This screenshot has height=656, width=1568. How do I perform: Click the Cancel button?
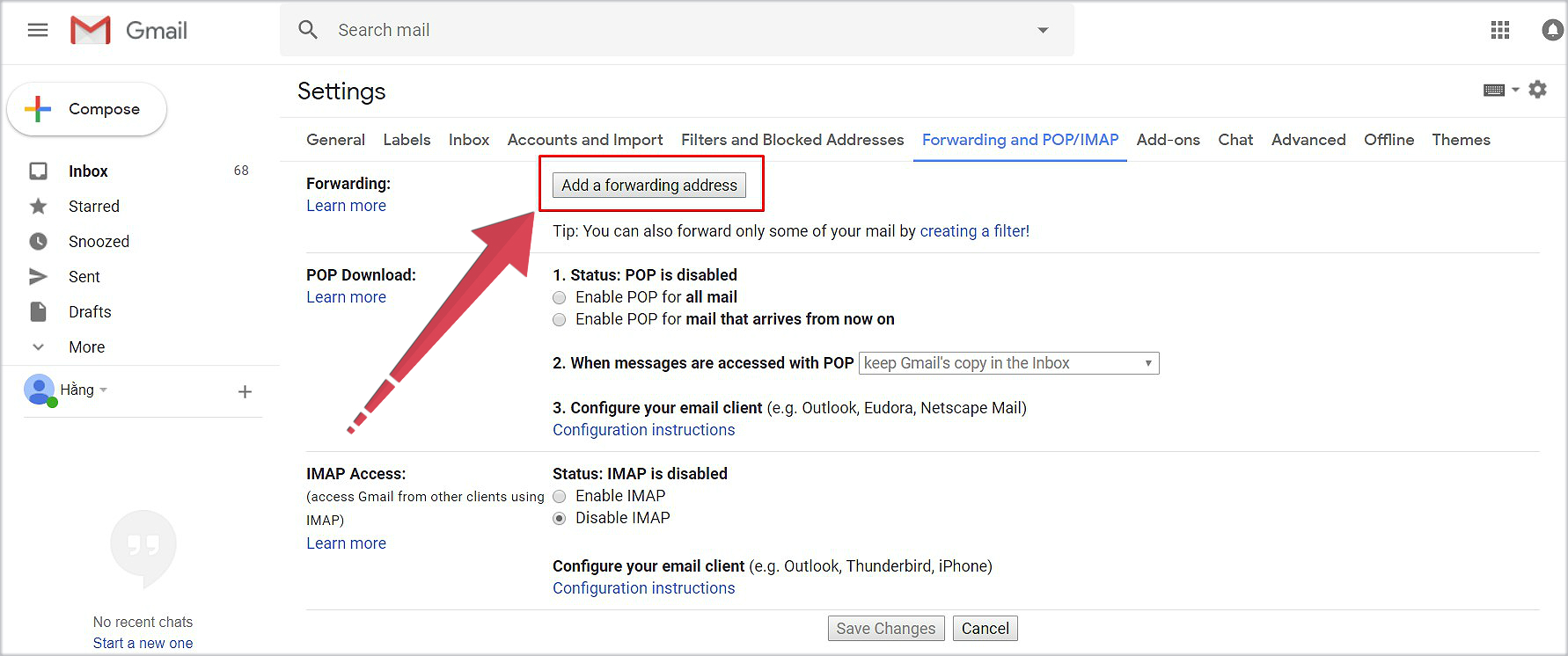tap(985, 629)
